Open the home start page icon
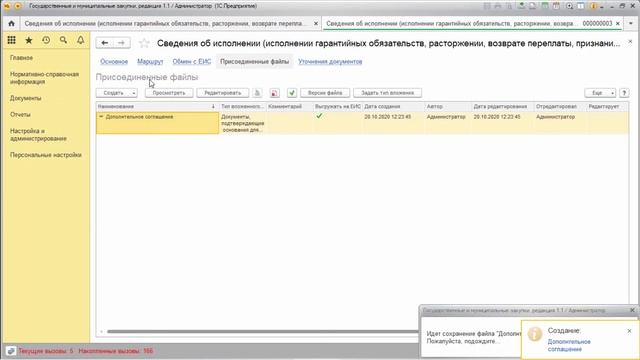 11,24
